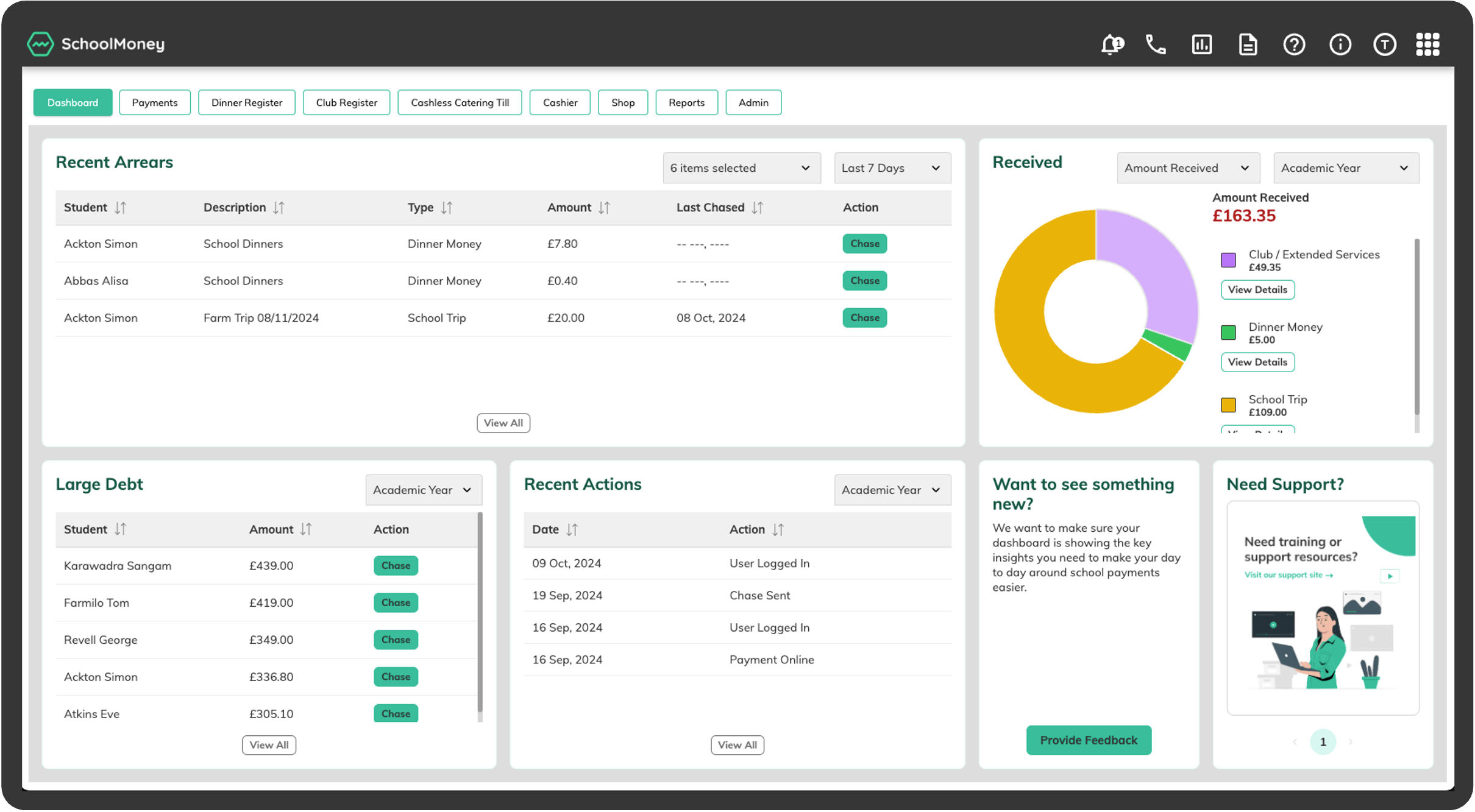Chase Ackton Simon's School Dinners arrears
This screenshot has height=812, width=1475.
pos(864,244)
